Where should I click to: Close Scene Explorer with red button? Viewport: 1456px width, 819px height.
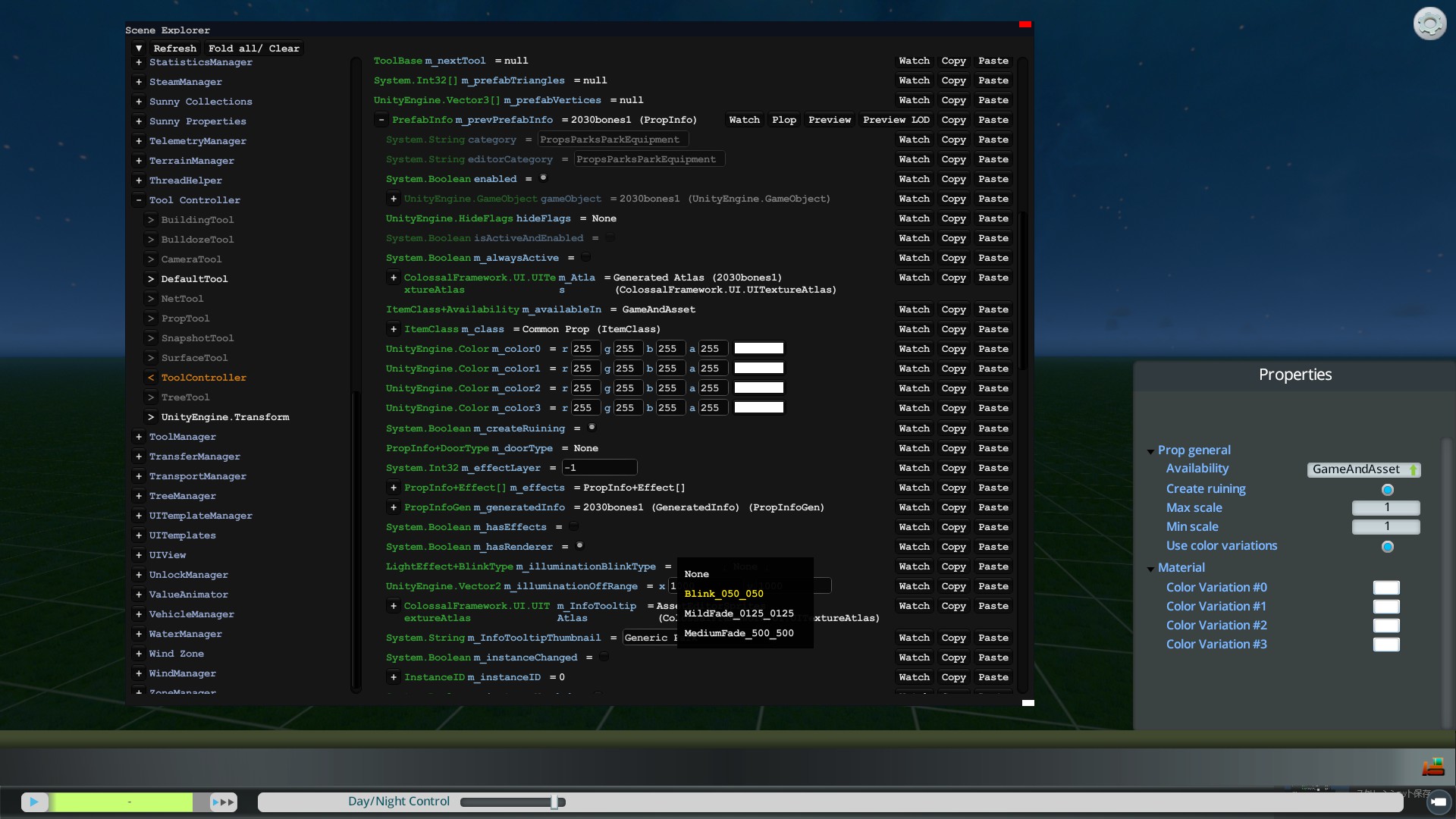[1025, 25]
